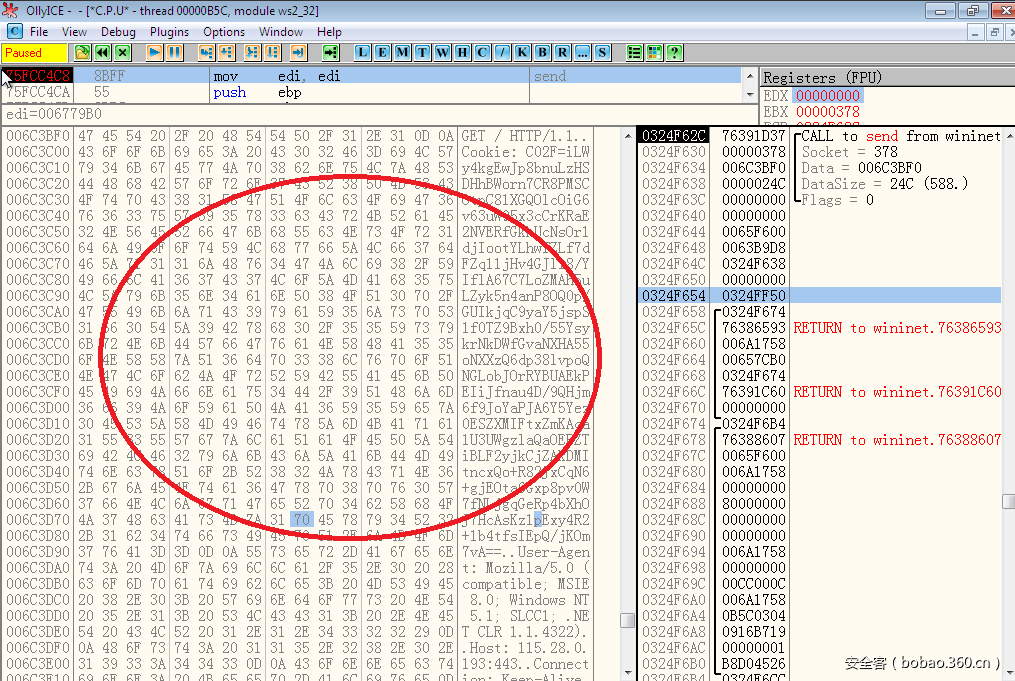The height and width of the screenshot is (681, 1015).
Task: Show the Call stack (K) window
Action: click(522, 53)
